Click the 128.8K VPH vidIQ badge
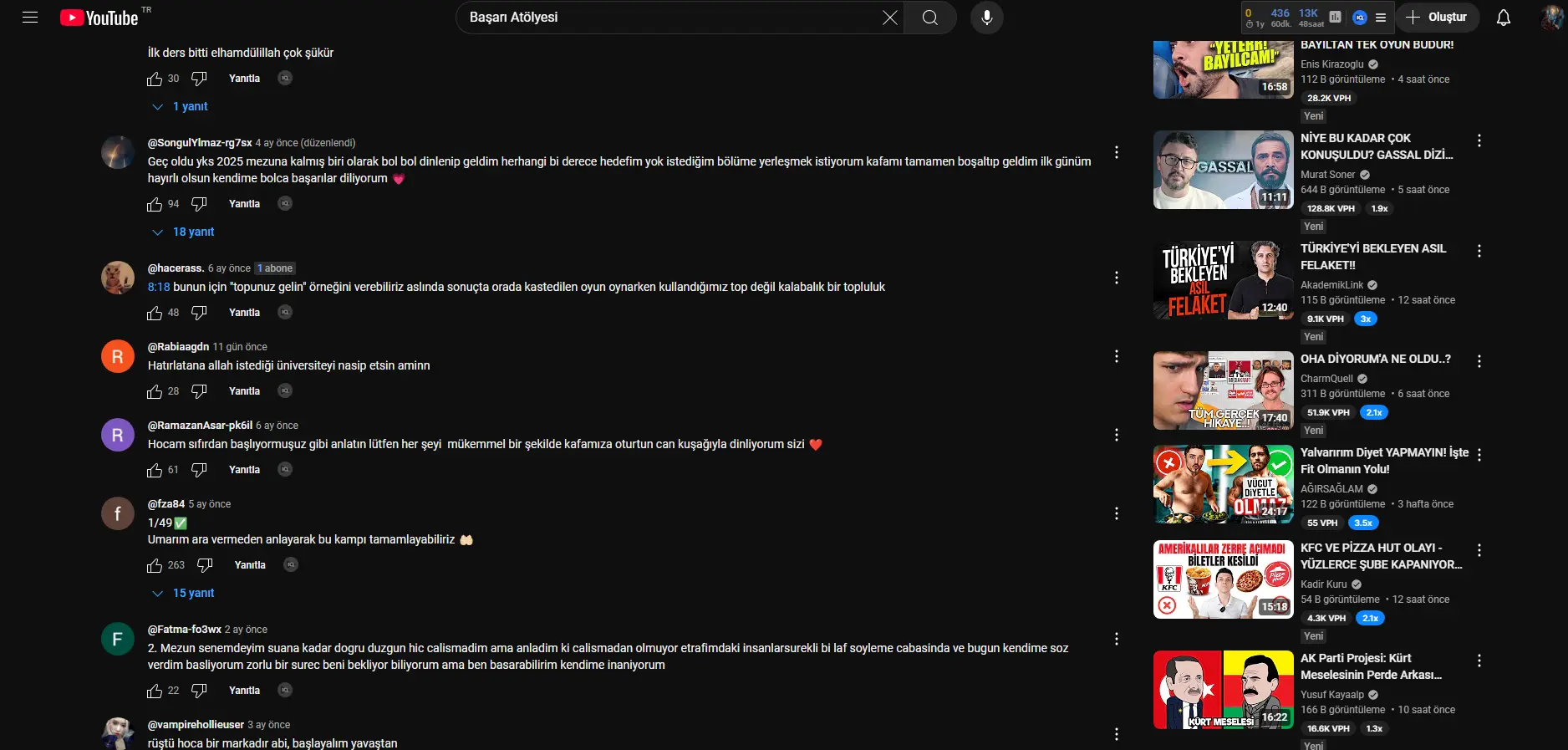Screen dimensions: 1568x750 click(1331, 208)
